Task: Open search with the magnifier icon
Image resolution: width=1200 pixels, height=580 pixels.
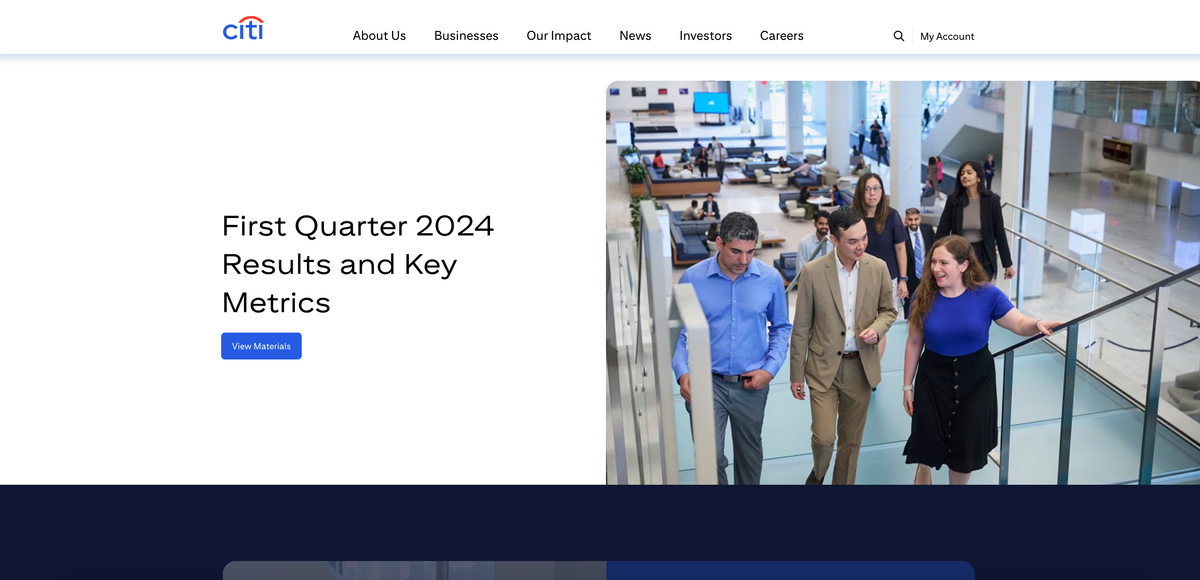Action: (898, 36)
